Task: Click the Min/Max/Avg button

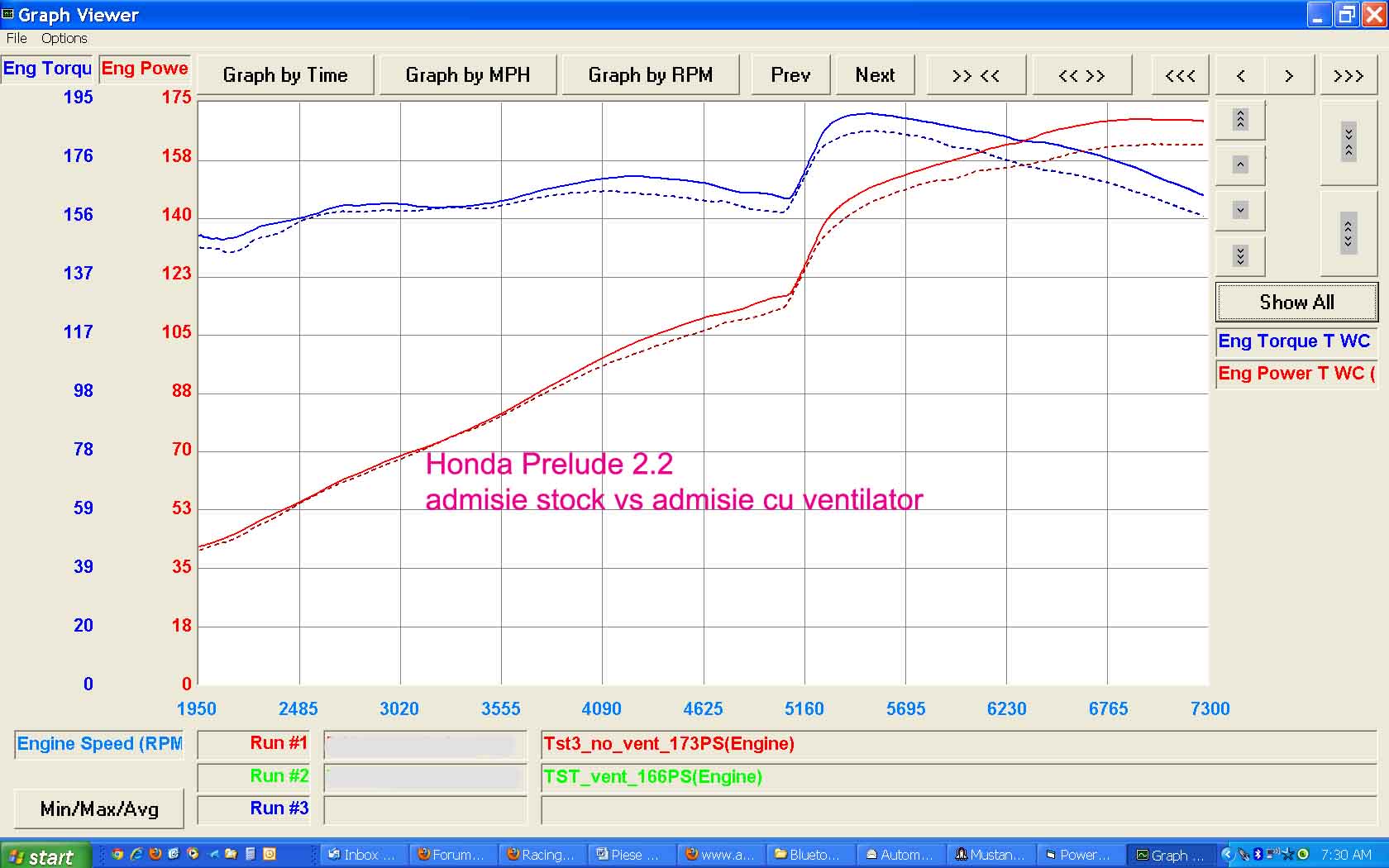Action: (99, 809)
